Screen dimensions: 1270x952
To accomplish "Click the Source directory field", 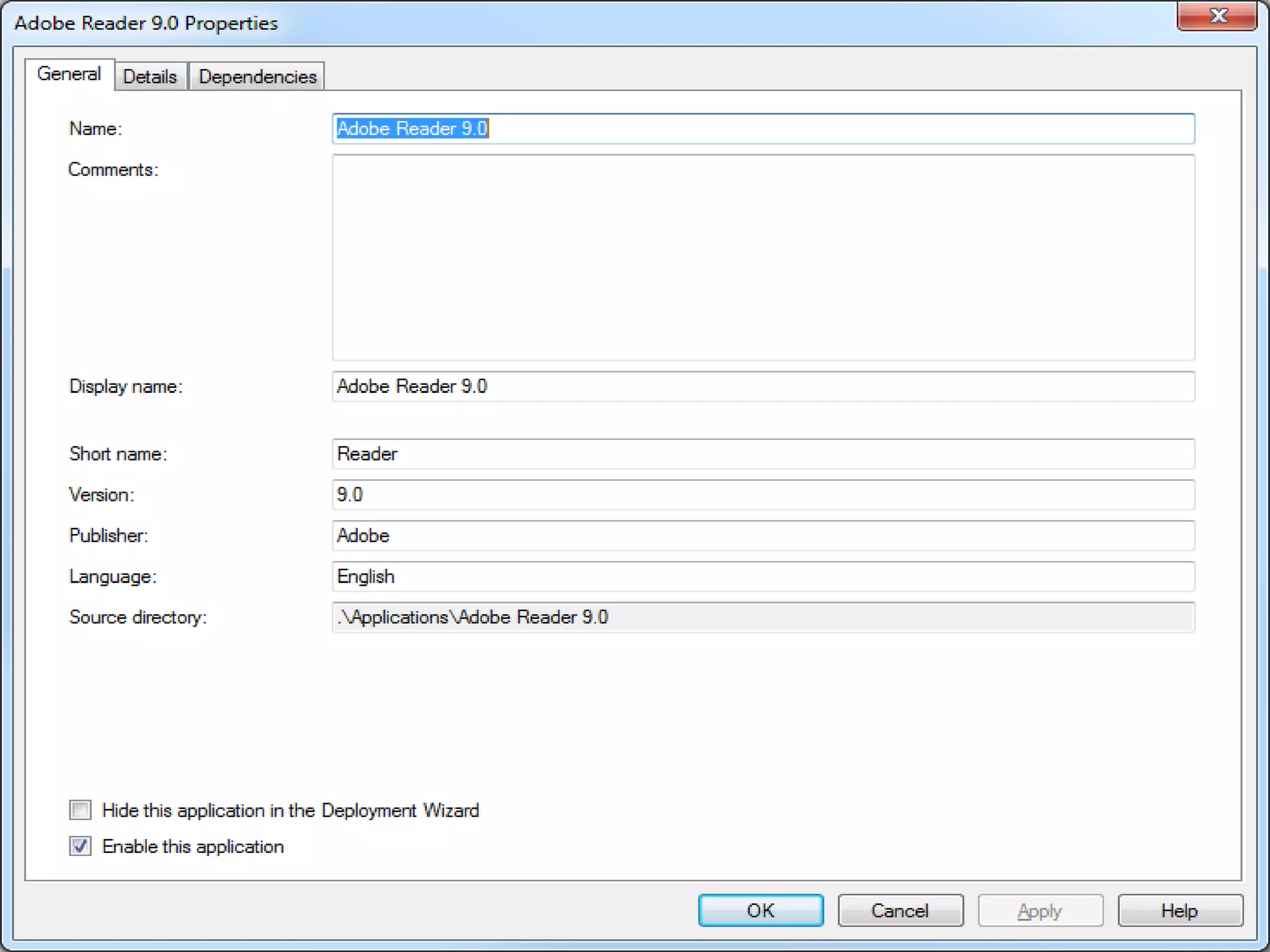I will click(763, 618).
